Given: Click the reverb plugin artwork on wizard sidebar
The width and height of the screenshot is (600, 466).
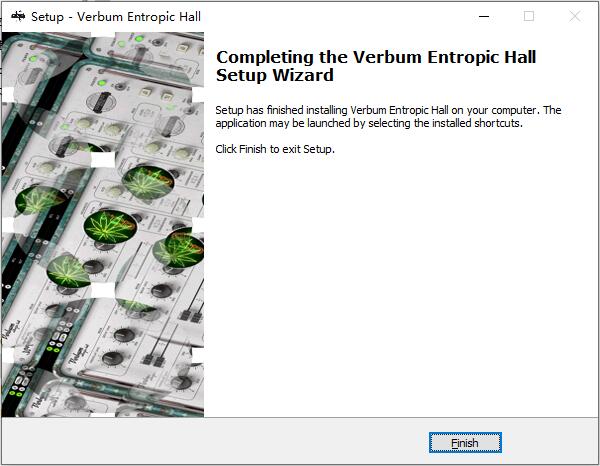Looking at the screenshot, I should [x=103, y=225].
